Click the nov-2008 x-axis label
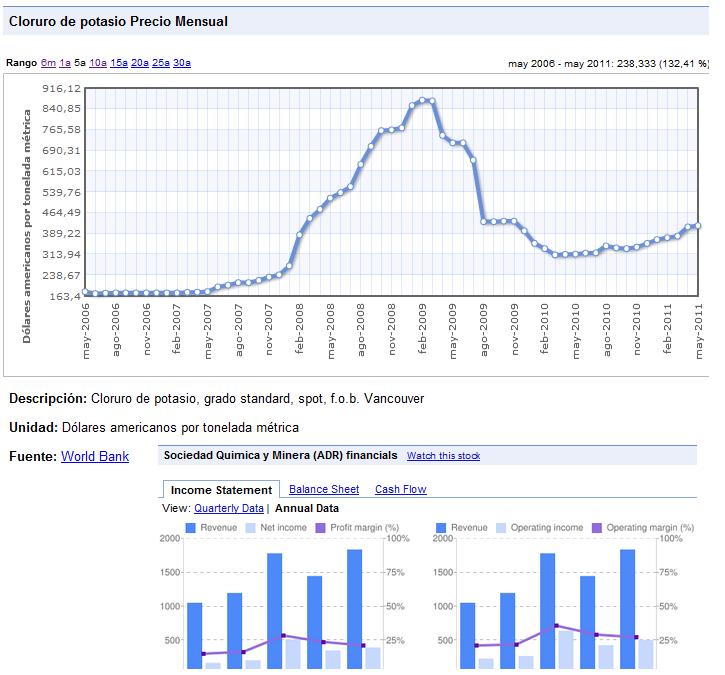 tap(392, 329)
